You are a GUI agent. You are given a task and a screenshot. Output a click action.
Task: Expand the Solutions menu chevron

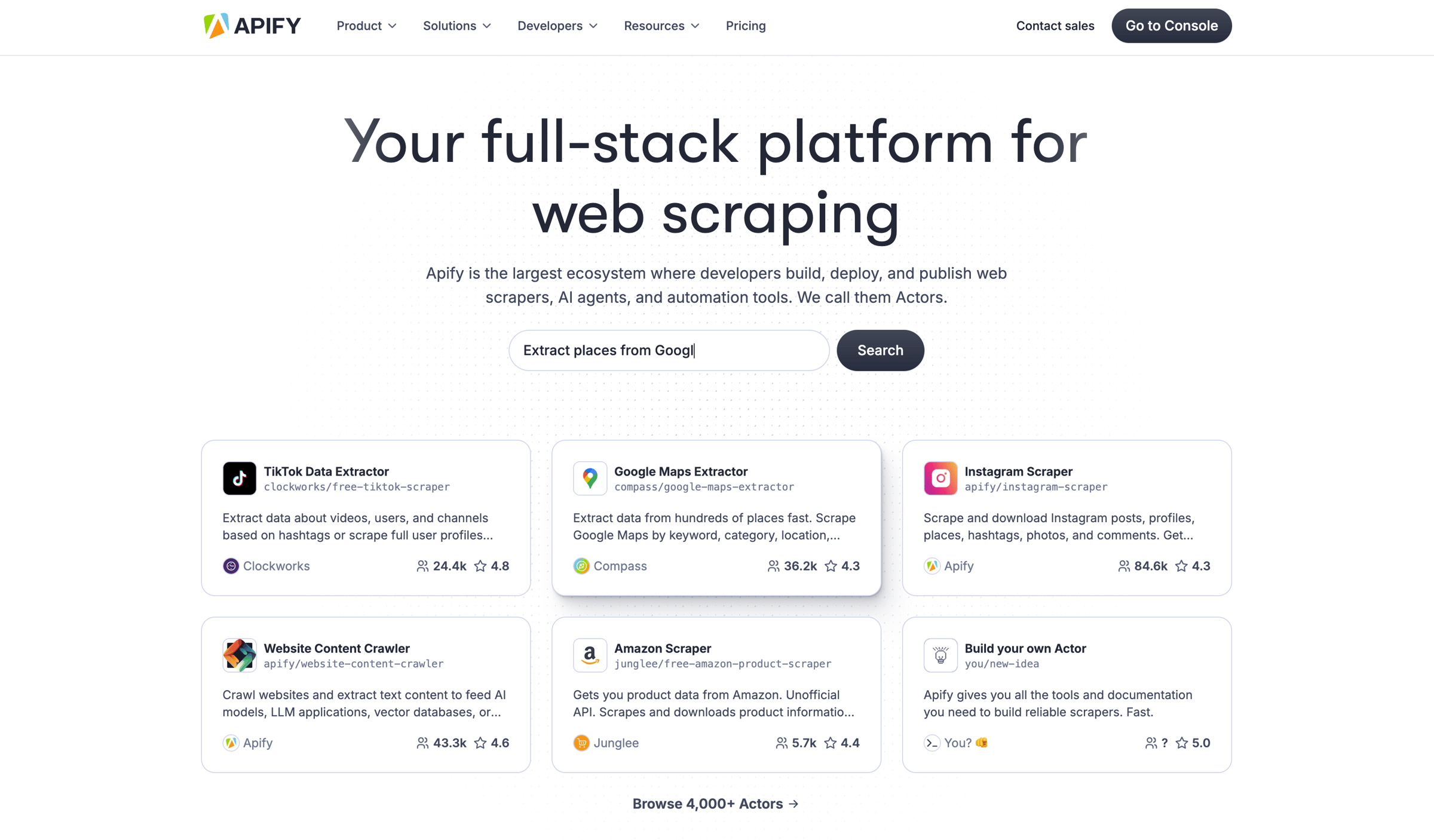click(x=487, y=26)
